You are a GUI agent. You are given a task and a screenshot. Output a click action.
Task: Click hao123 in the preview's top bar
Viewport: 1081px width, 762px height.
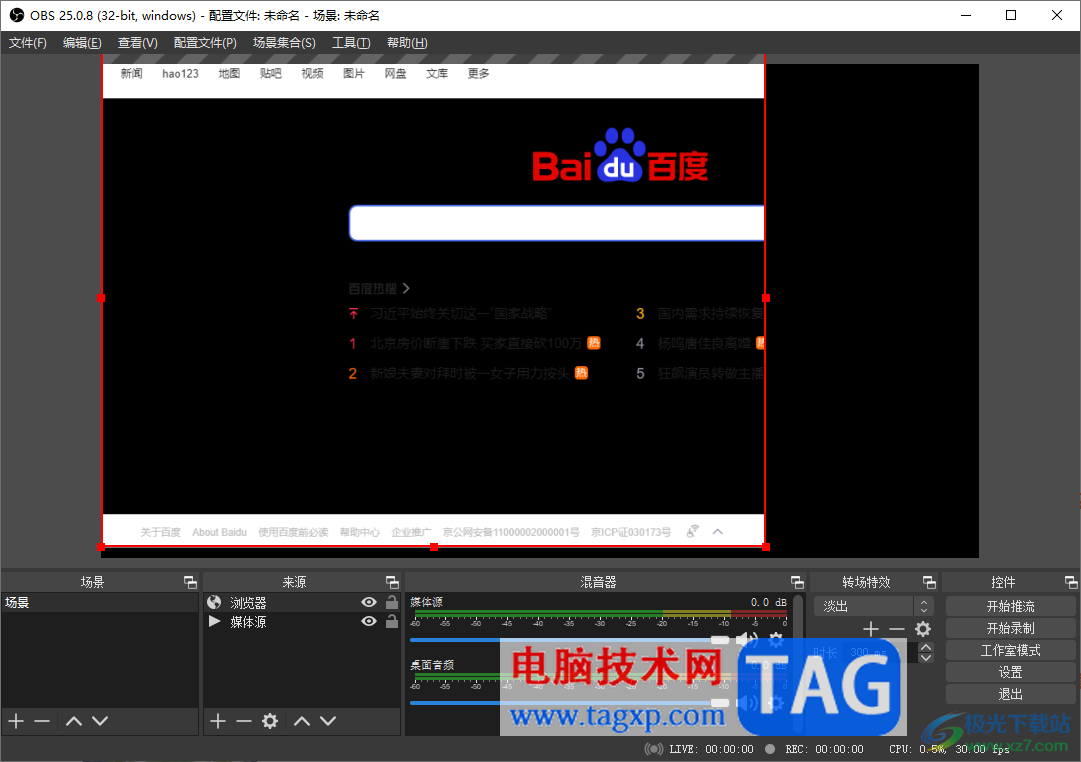(x=180, y=74)
